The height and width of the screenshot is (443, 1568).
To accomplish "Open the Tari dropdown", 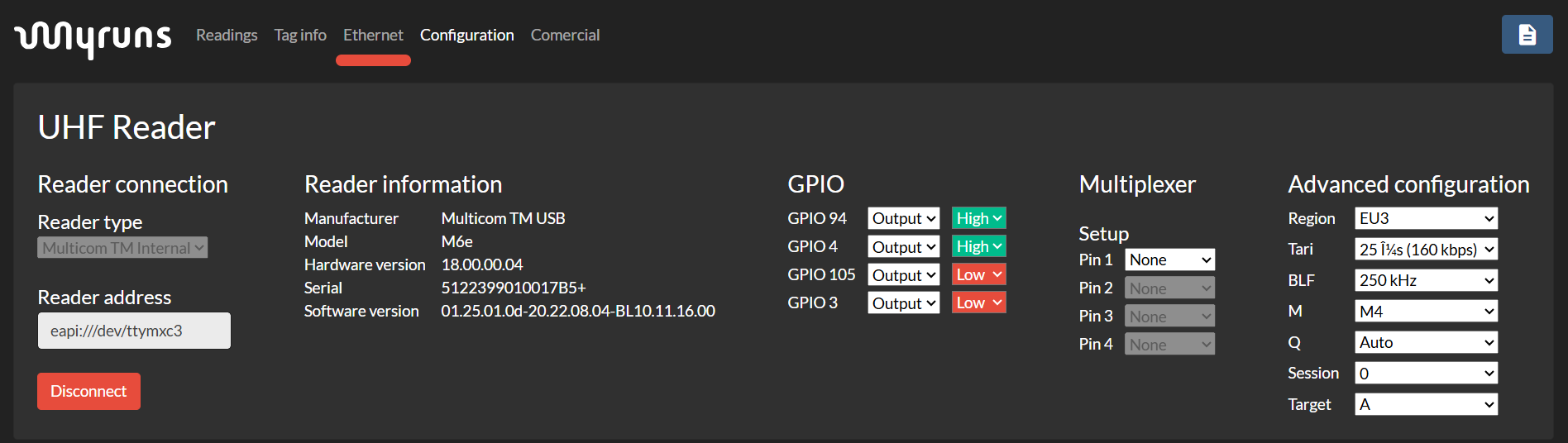I will point(1426,250).
